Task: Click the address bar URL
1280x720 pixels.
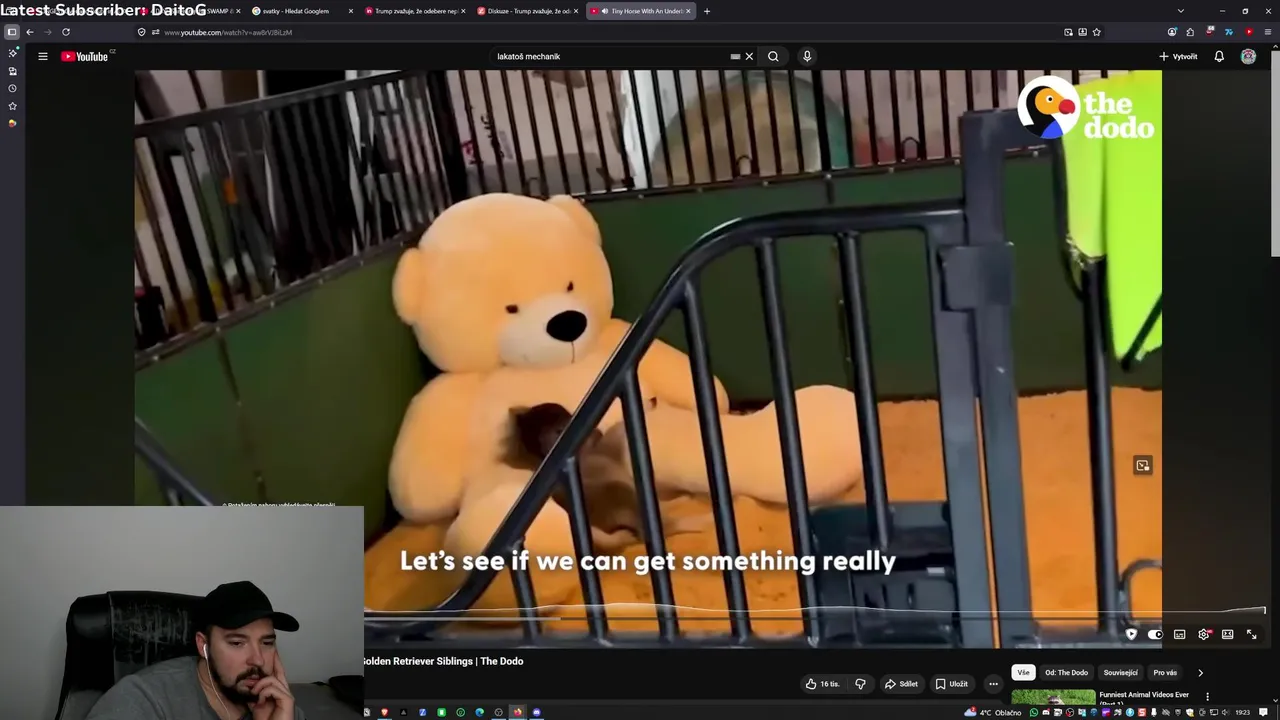Action: 228,32
